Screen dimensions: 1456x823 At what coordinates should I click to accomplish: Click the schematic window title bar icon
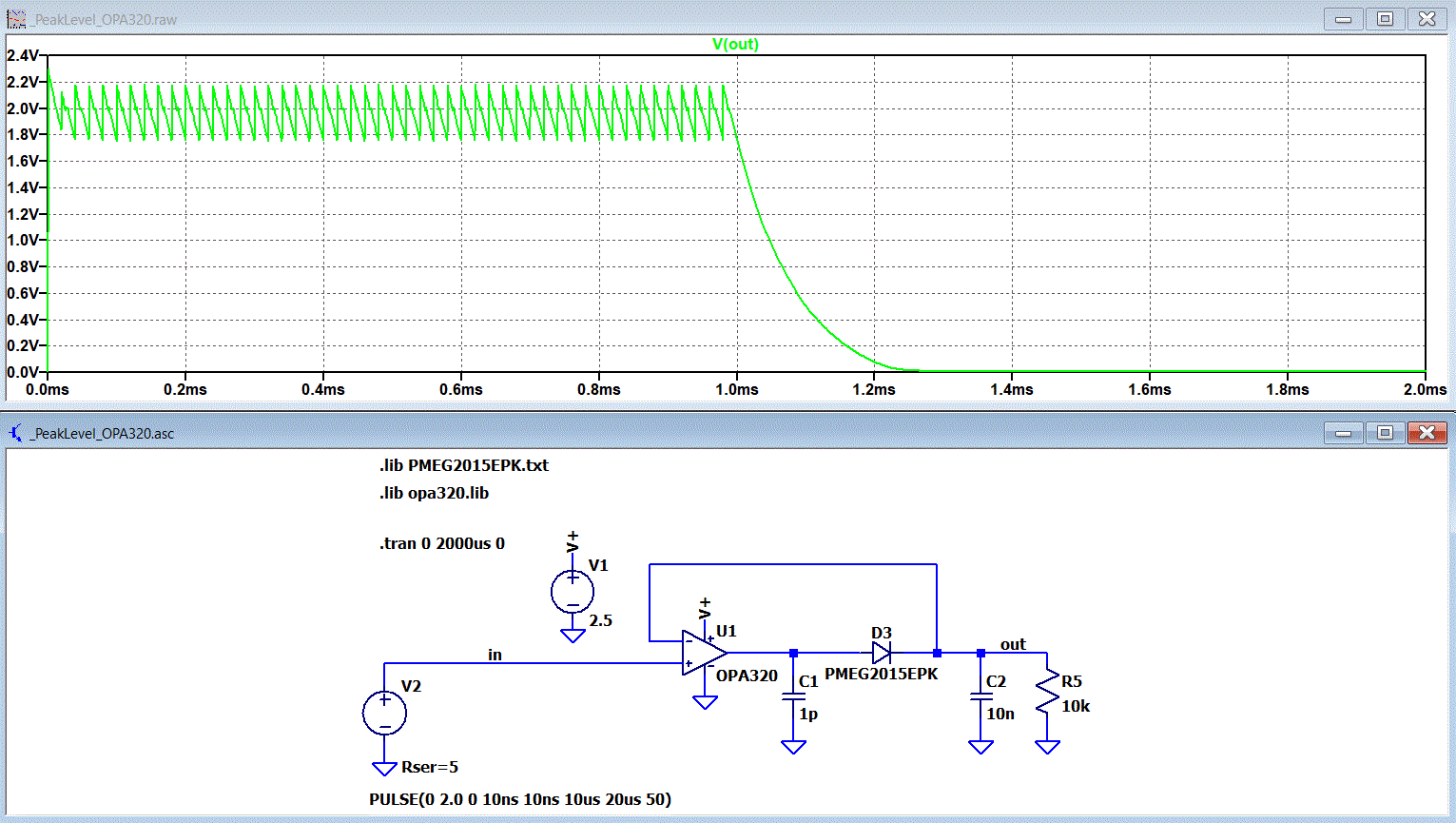pos(16,433)
